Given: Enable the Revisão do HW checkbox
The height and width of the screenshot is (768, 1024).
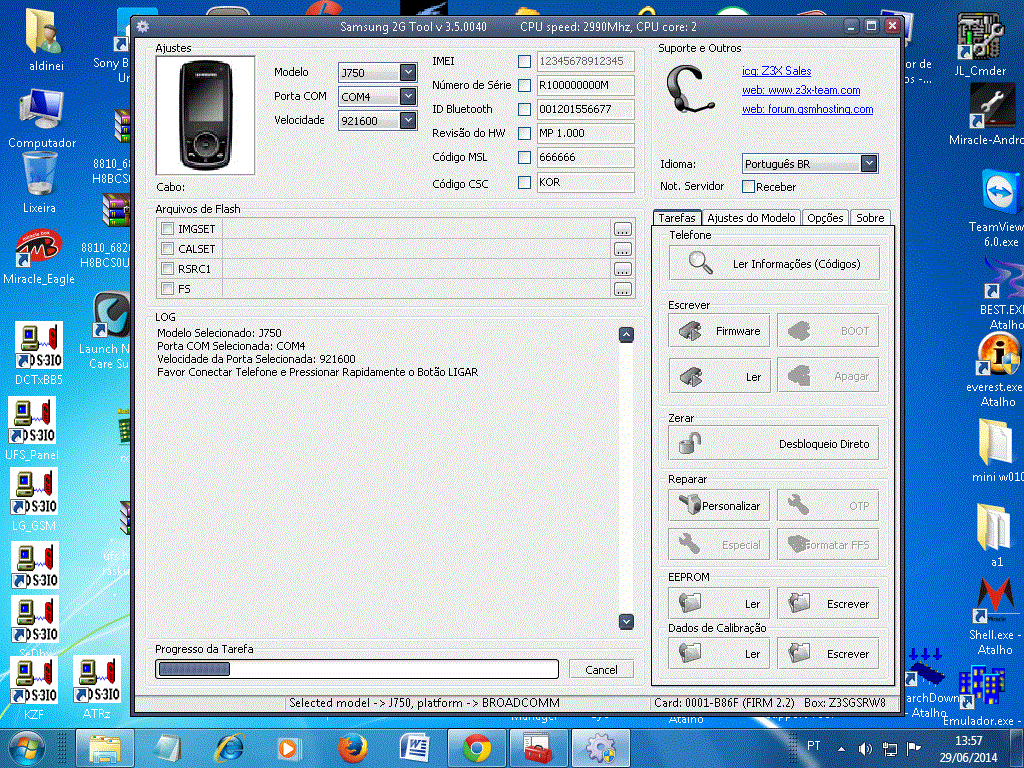Looking at the screenshot, I should (524, 133).
